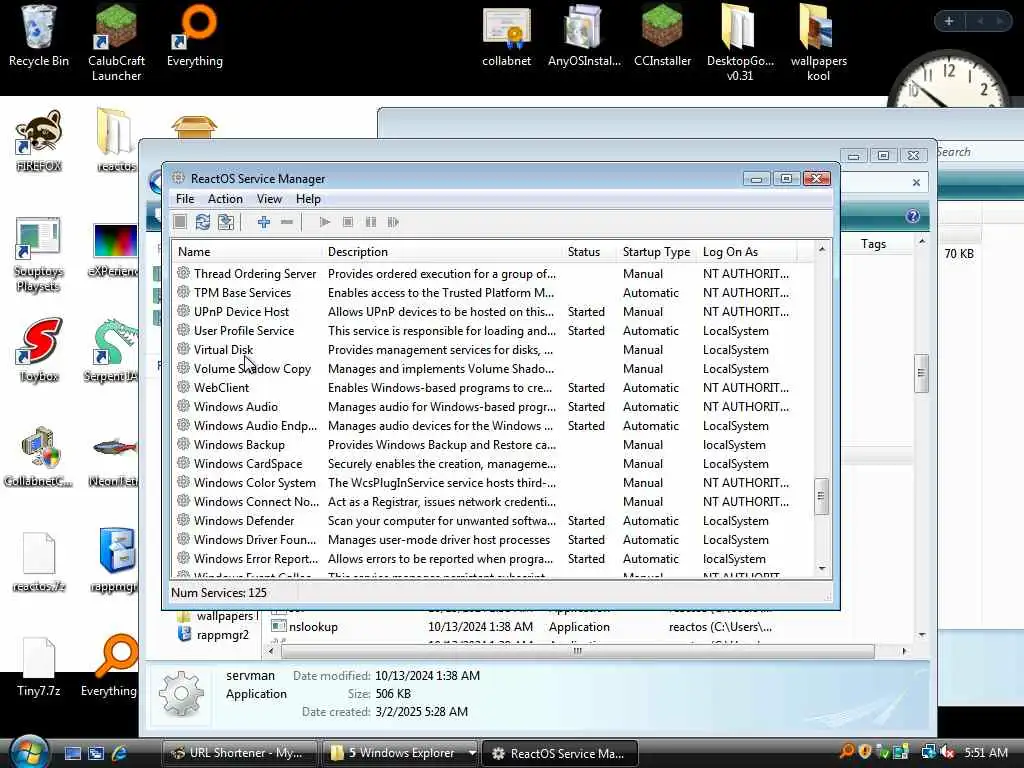
Task: Click the gear icon beside Windows Driver Foun...
Action: click(184, 539)
